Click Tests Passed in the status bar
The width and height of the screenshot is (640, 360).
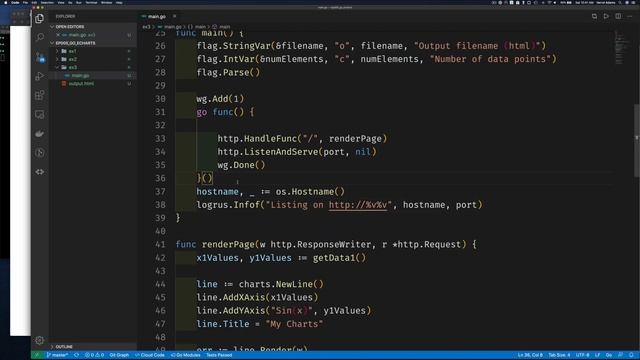pos(219,355)
